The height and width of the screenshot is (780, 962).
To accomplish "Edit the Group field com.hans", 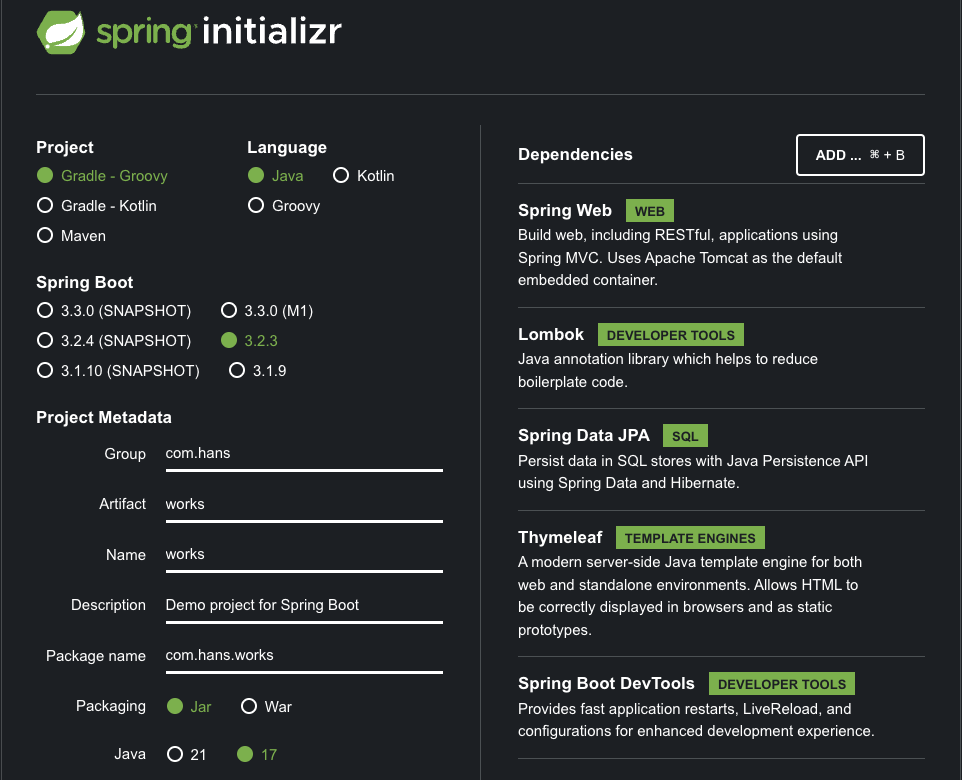I will pyautogui.click(x=304, y=454).
